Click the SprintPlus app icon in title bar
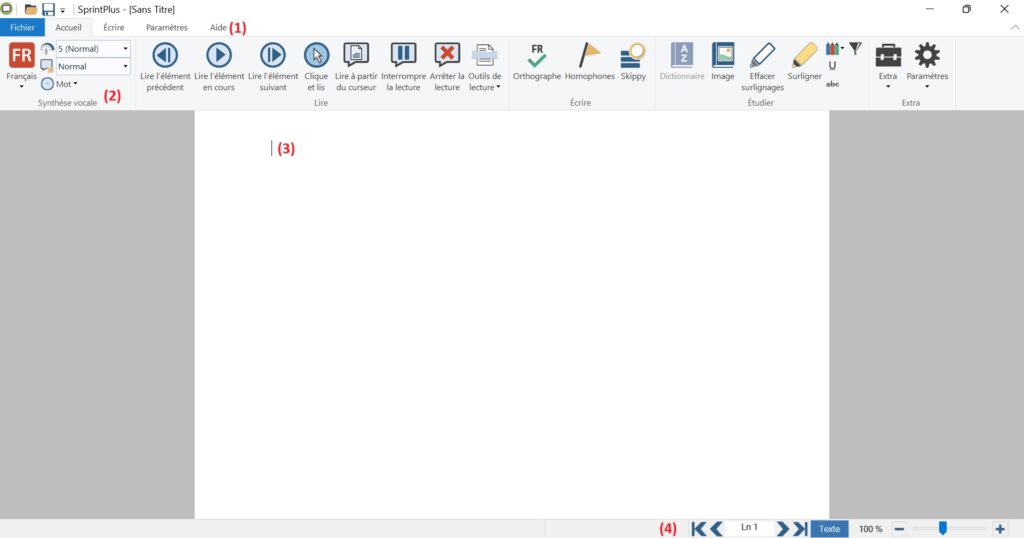 click(x=7, y=9)
